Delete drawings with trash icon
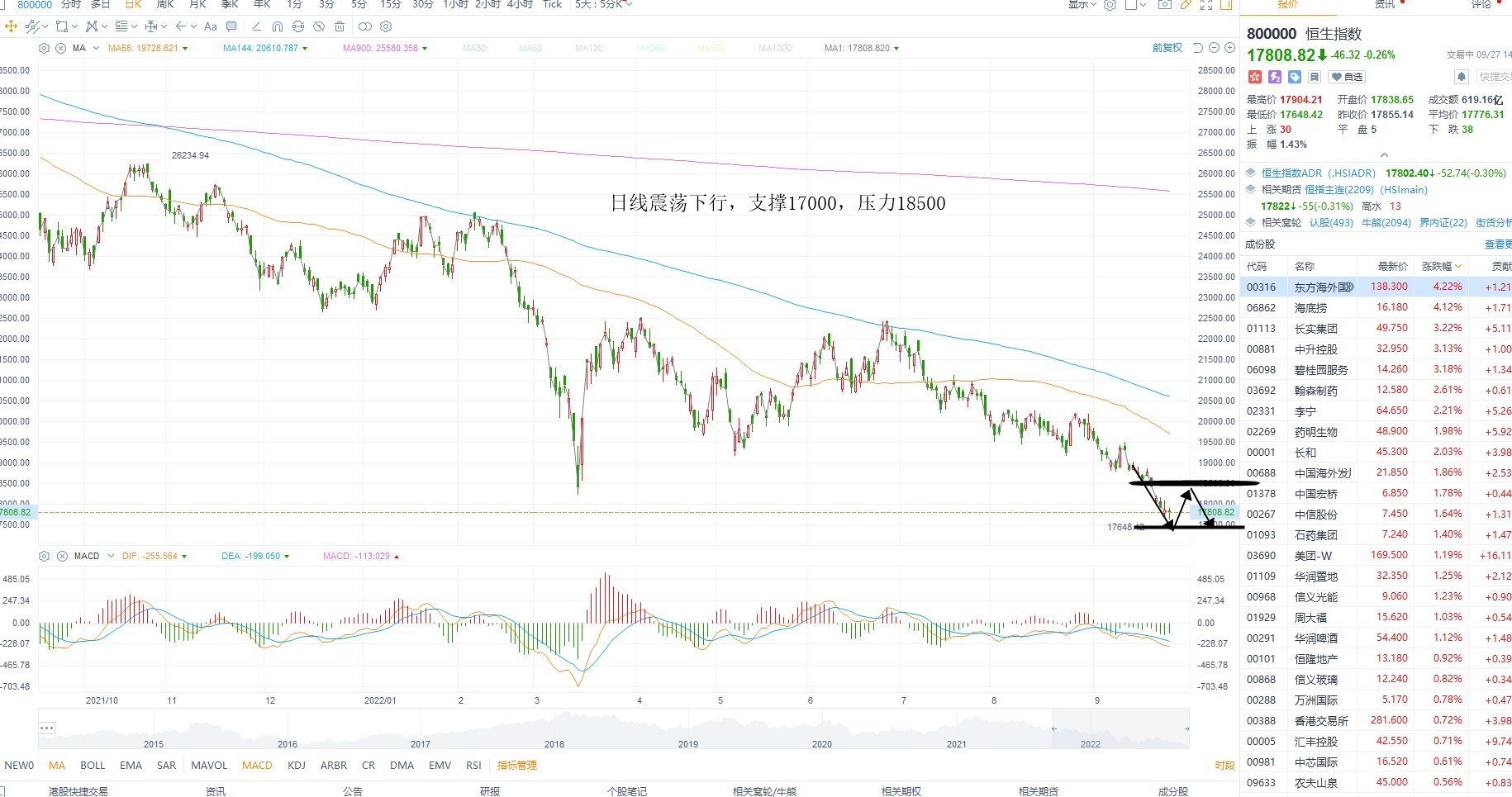This screenshot has width=1512, height=797. 340,26
